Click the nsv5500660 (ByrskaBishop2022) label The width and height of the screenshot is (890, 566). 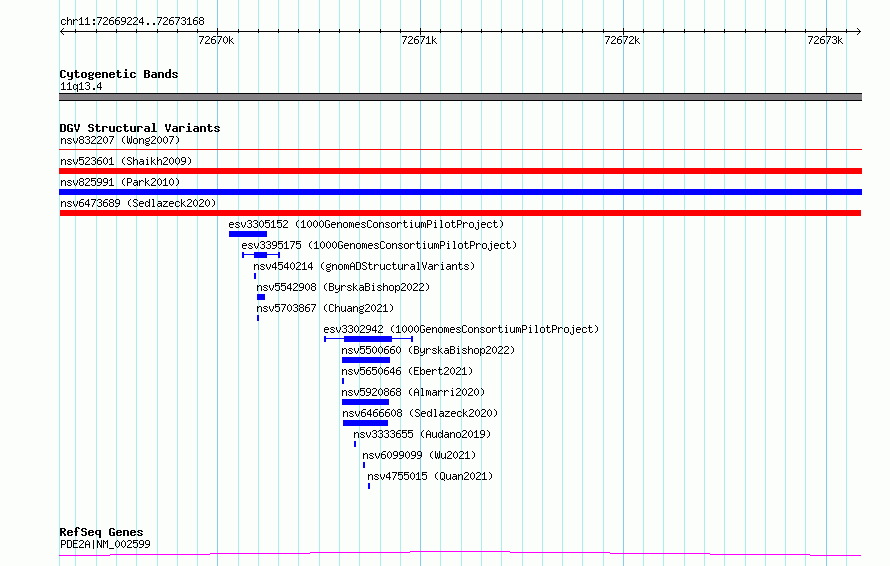pos(428,350)
